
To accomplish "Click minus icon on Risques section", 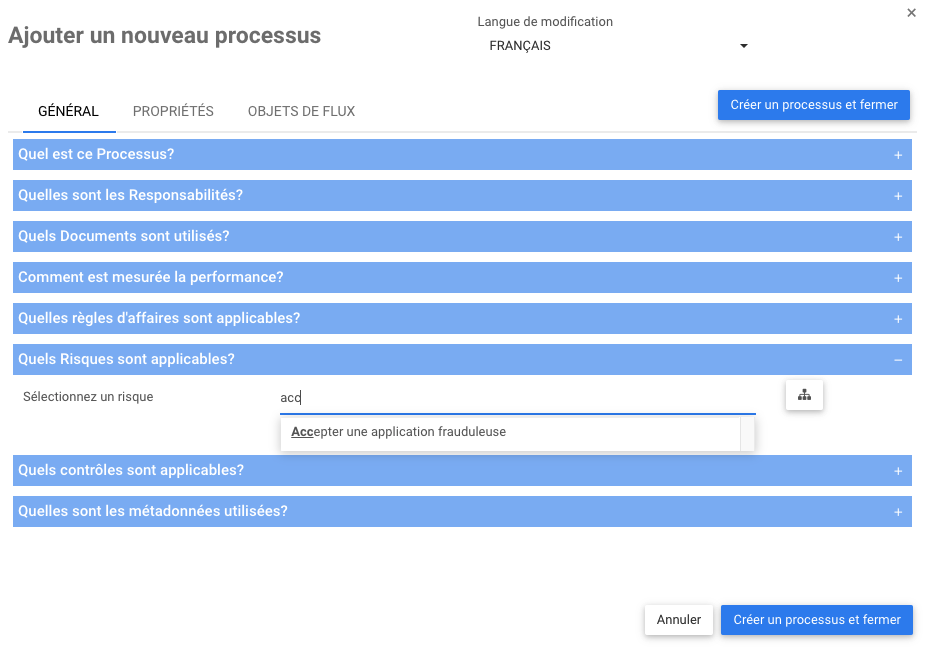I will (898, 360).
